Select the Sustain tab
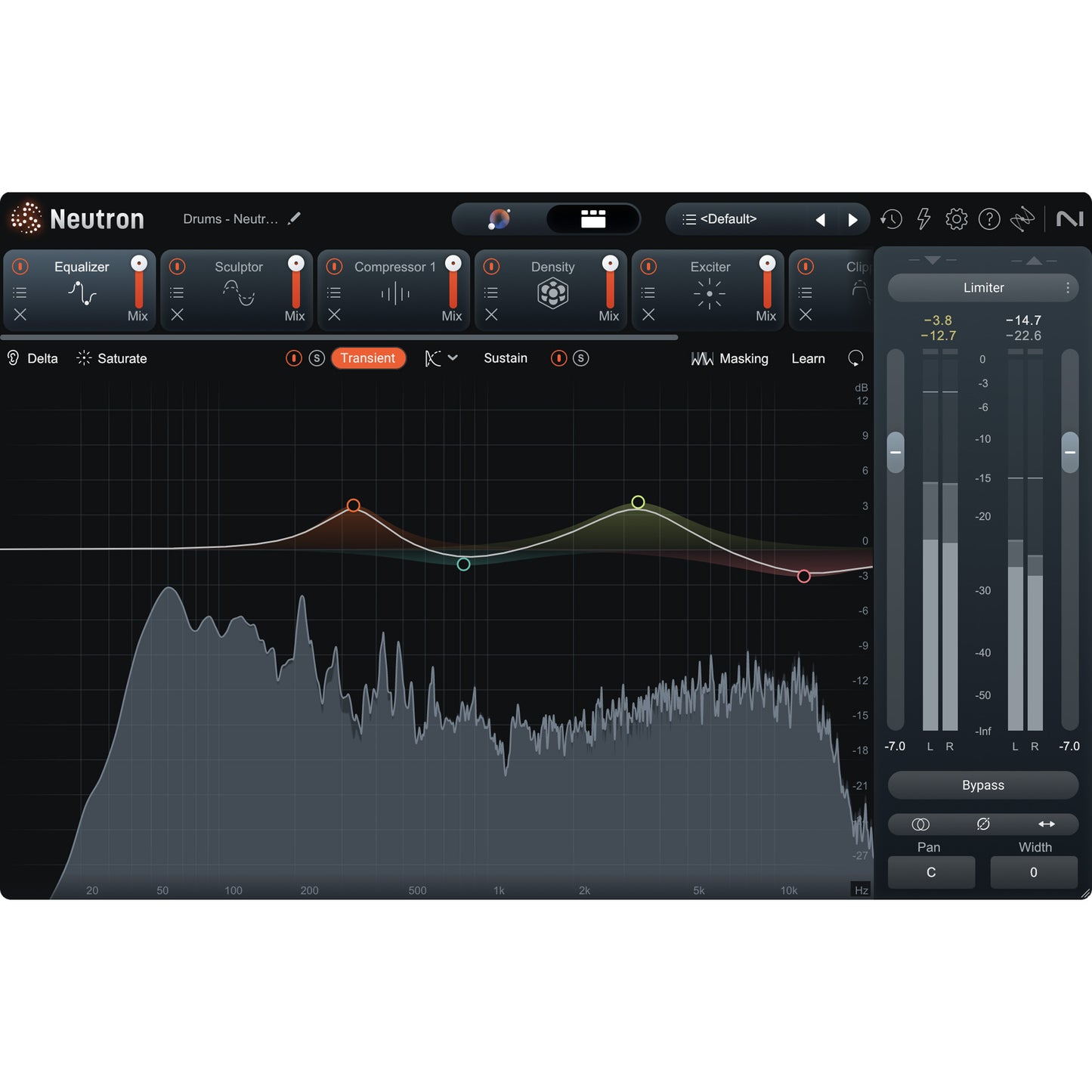The image size is (1092, 1092). point(506,358)
